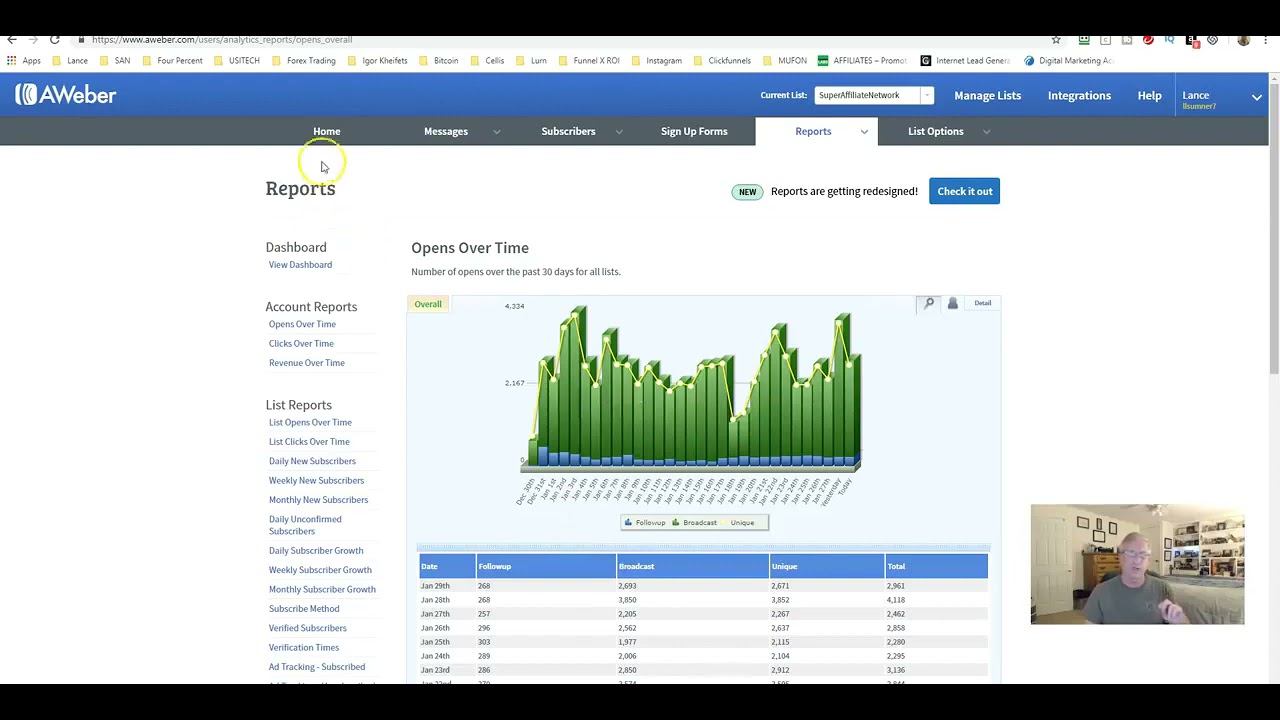This screenshot has width=1280, height=720.
Task: Click the Amazon extension icon with badge
Action: 1191,40
